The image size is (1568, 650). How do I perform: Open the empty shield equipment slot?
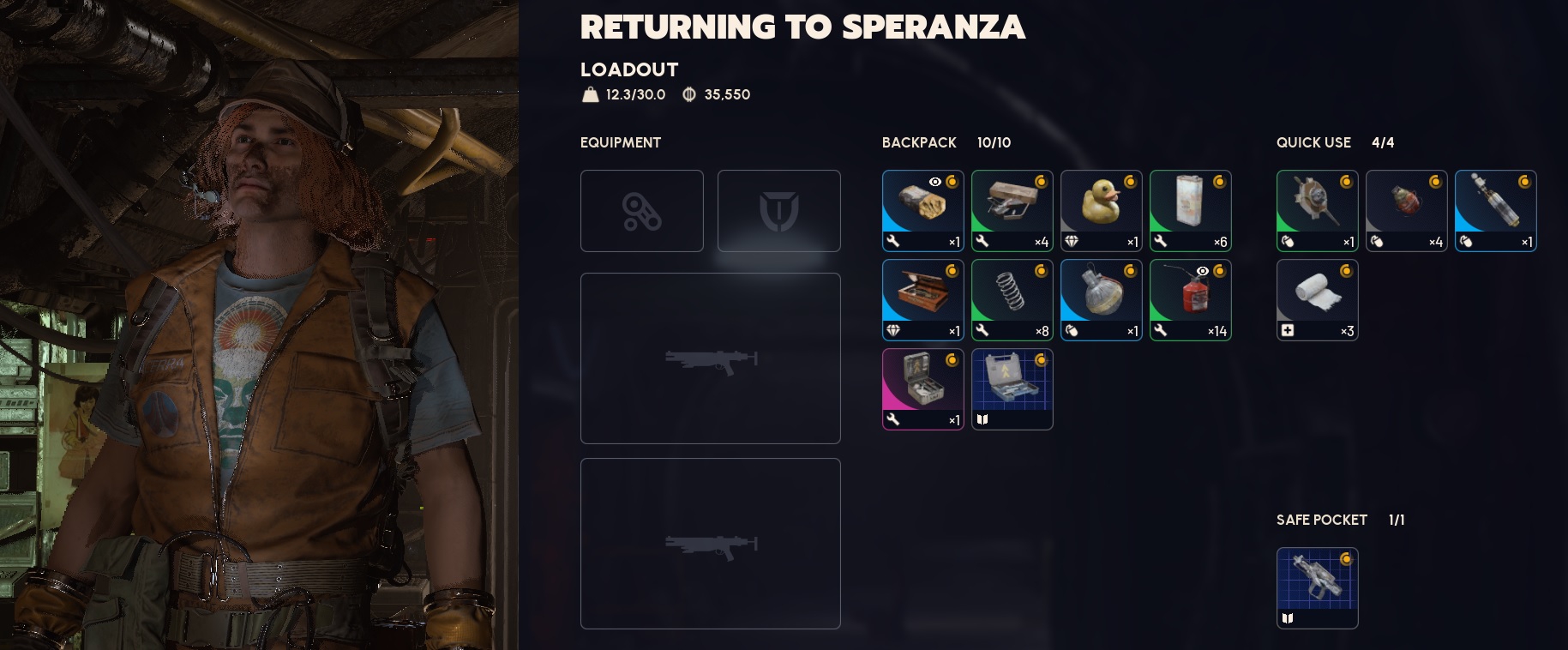tap(778, 211)
